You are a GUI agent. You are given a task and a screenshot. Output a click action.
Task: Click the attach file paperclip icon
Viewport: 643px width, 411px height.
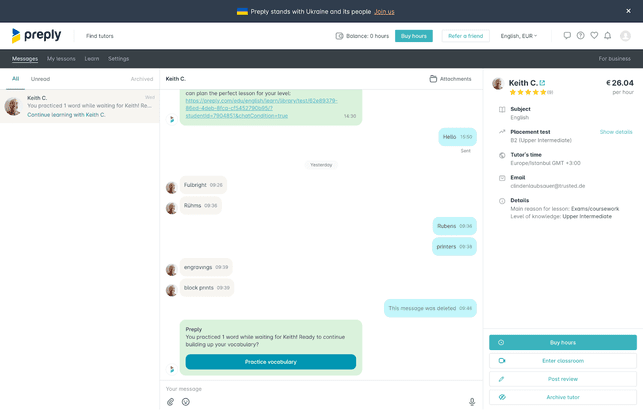(171, 402)
